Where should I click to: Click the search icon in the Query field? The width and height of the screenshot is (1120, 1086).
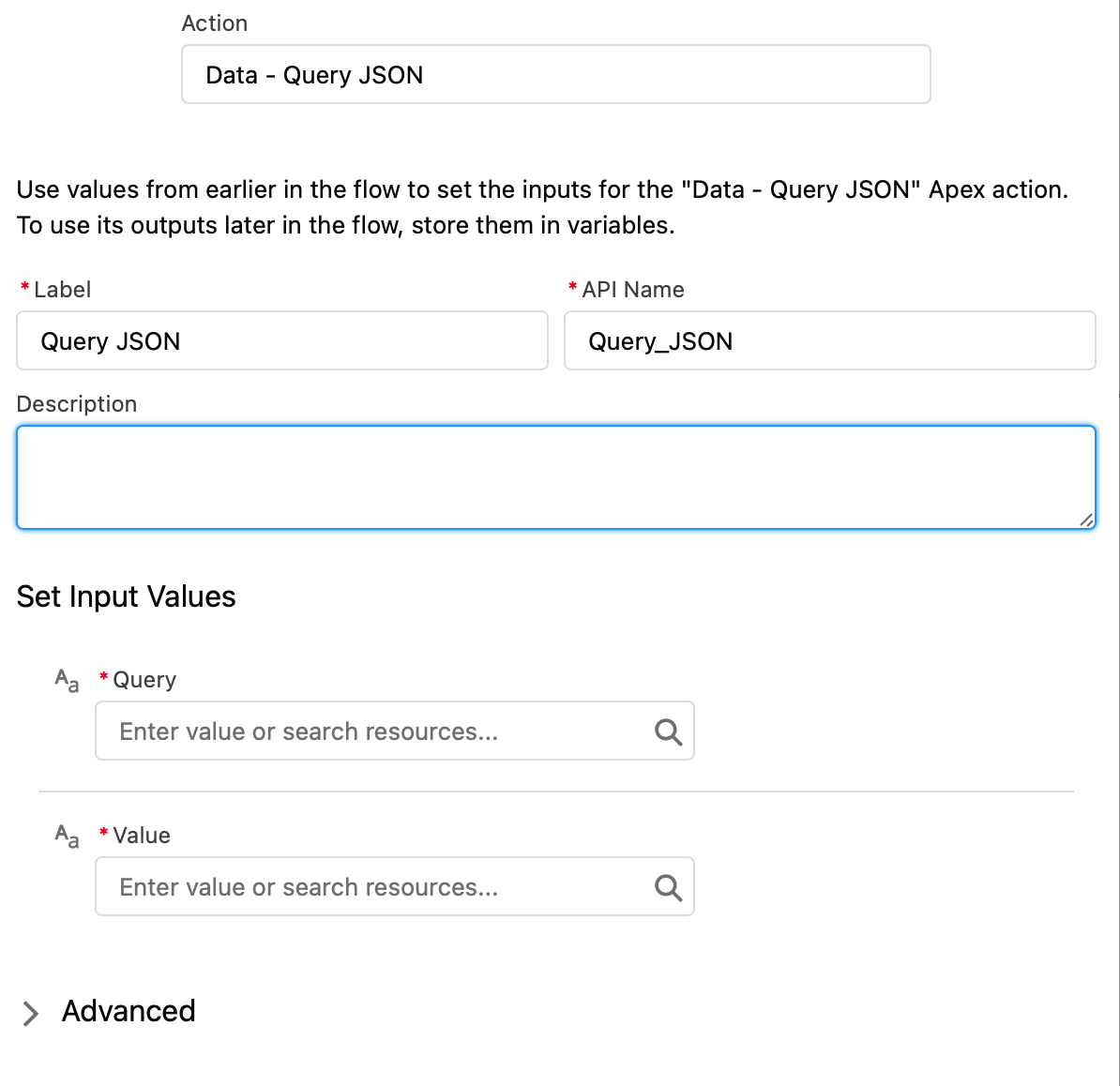pyautogui.click(x=669, y=732)
